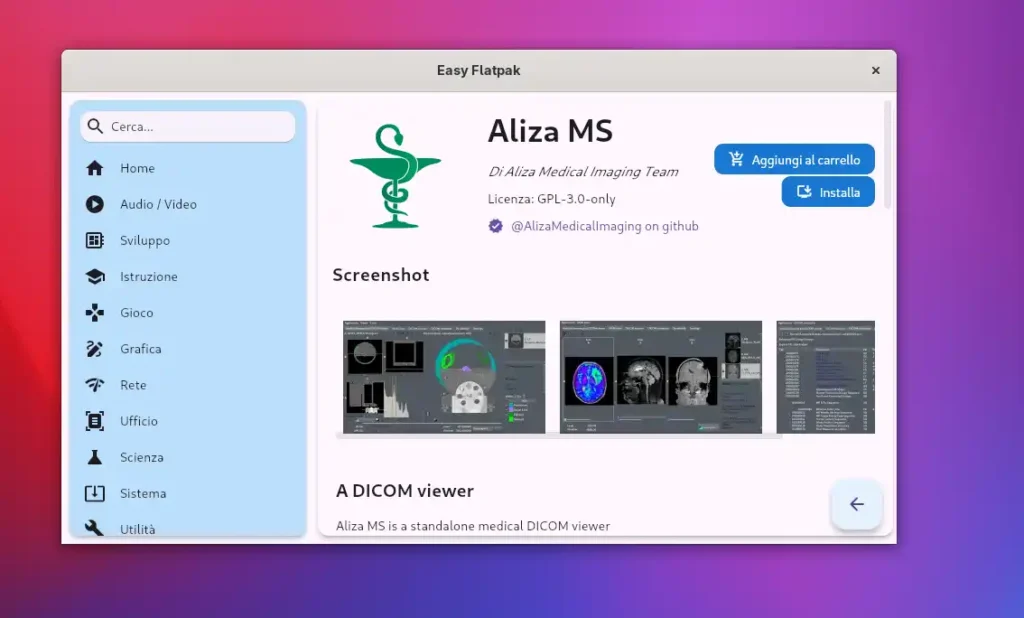
Task: Click the Rete network icon
Action: point(95,385)
